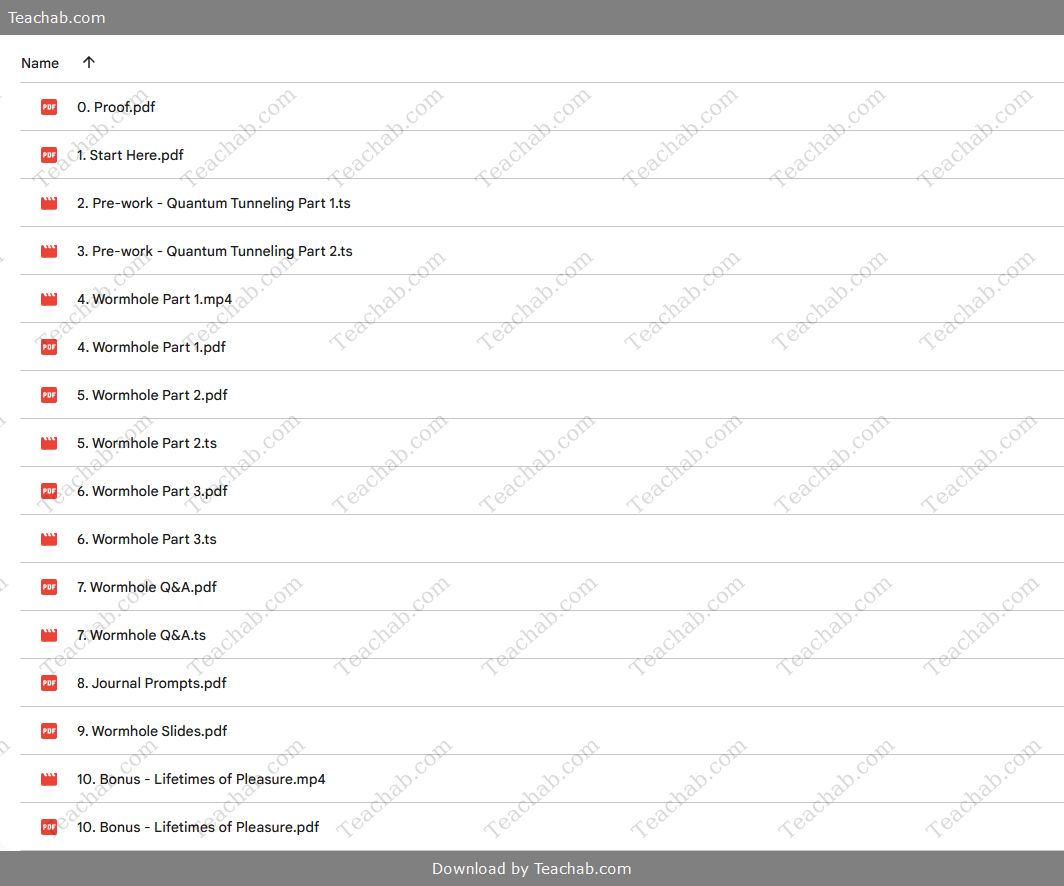Click video icon for Lifetimes of Pleasure.mp4

pyautogui.click(x=49, y=779)
